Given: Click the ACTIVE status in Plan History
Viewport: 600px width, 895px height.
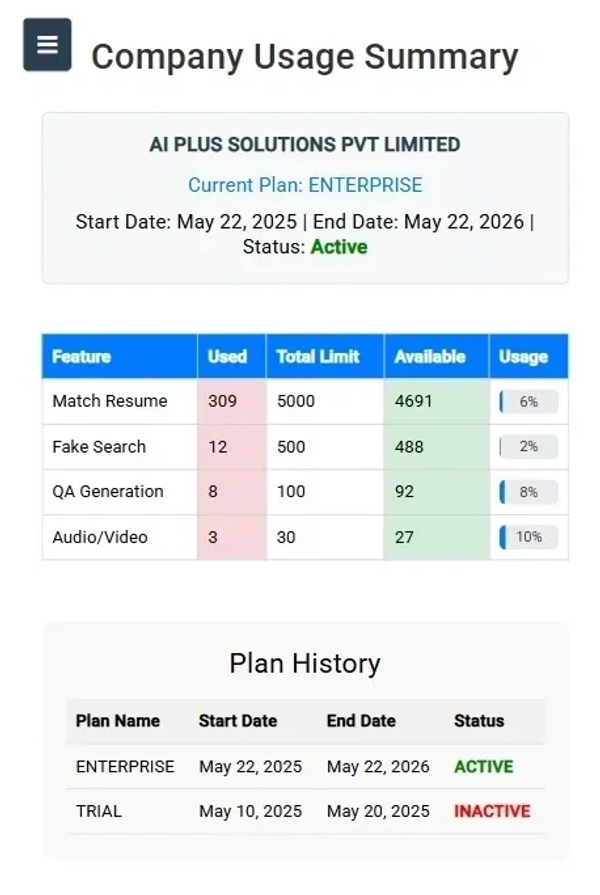Looking at the screenshot, I should (x=484, y=767).
